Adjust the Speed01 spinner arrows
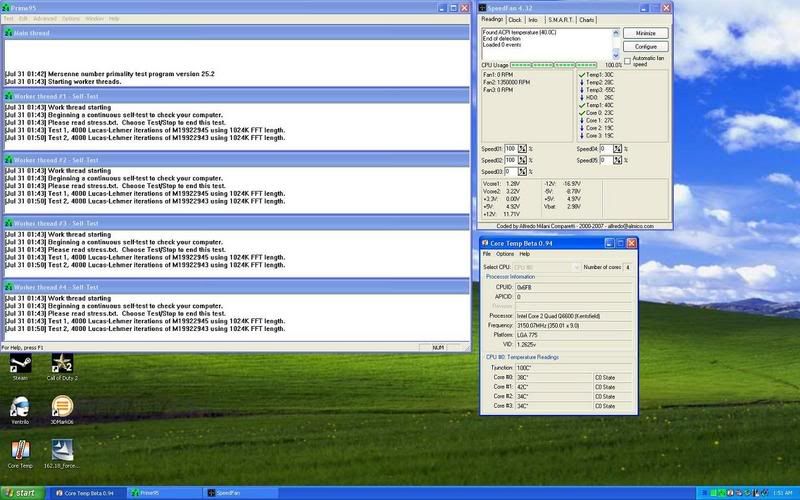The height and width of the screenshot is (500, 800). [x=522, y=148]
